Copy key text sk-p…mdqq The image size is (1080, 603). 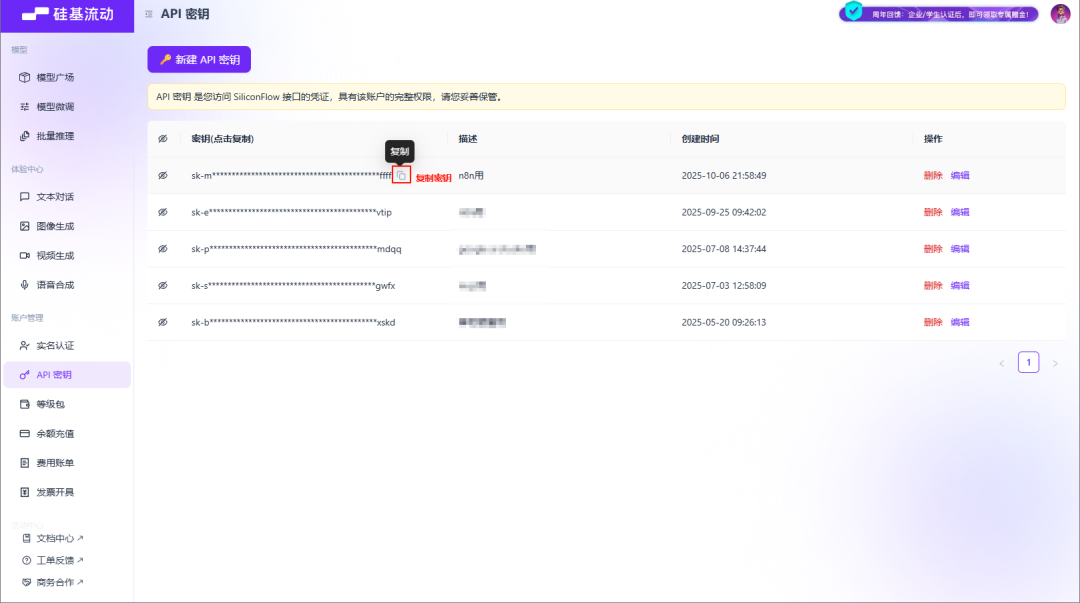point(296,249)
